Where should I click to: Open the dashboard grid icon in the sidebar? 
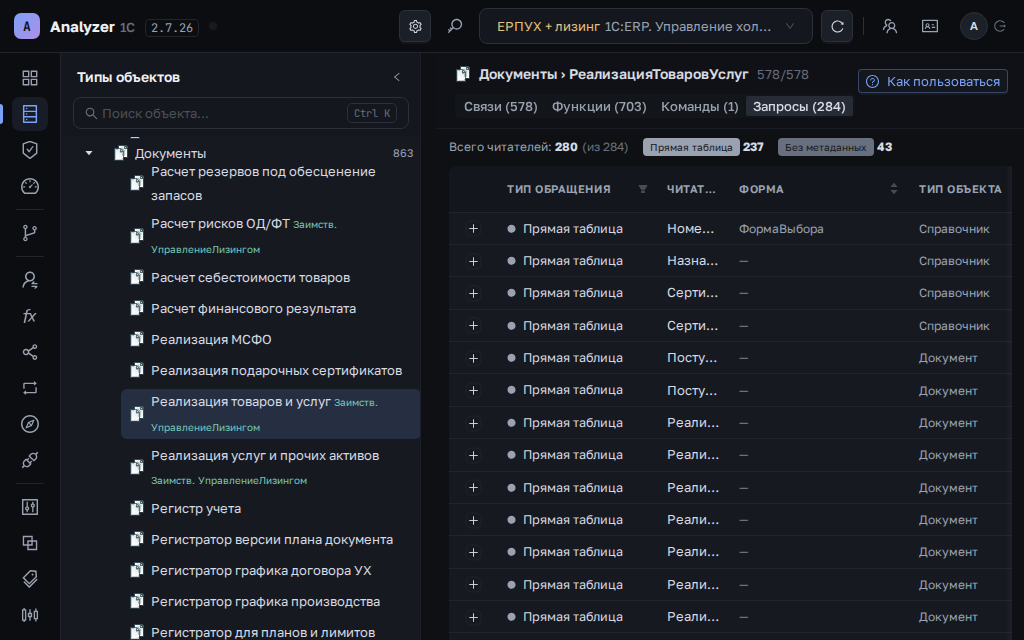click(30, 78)
